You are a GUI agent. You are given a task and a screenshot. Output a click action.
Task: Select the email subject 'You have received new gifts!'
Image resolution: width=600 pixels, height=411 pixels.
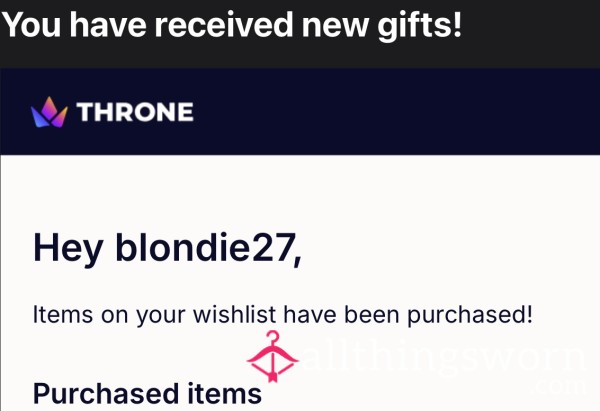pyautogui.click(x=232, y=25)
